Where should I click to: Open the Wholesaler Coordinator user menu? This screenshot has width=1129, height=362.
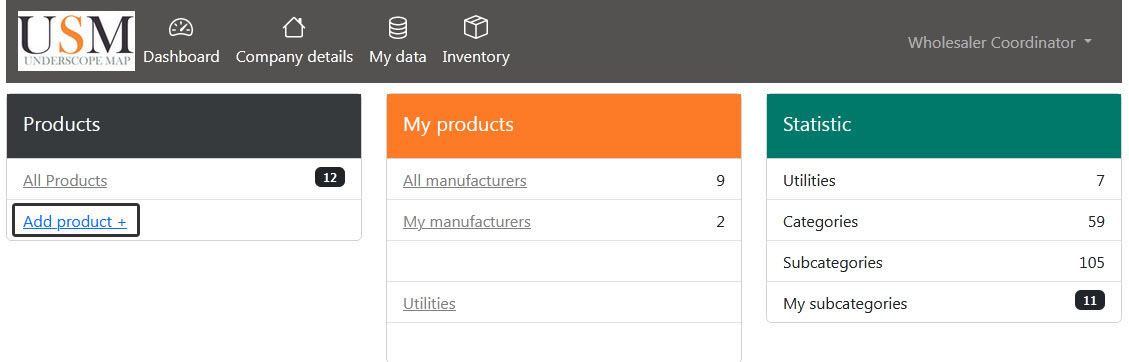point(999,42)
